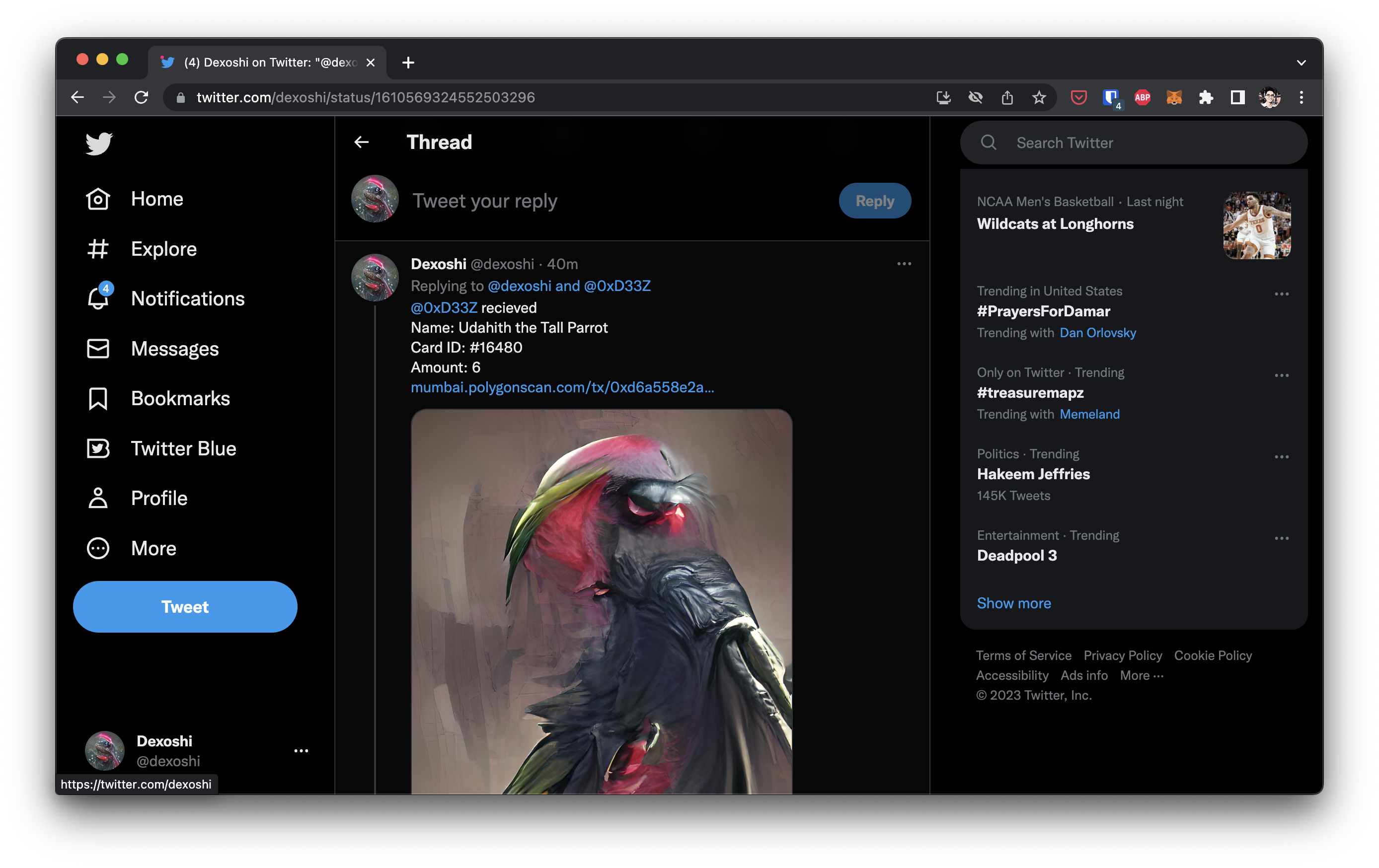Expand the footer More links menu
The width and height of the screenshot is (1379, 868).
[x=1142, y=676]
